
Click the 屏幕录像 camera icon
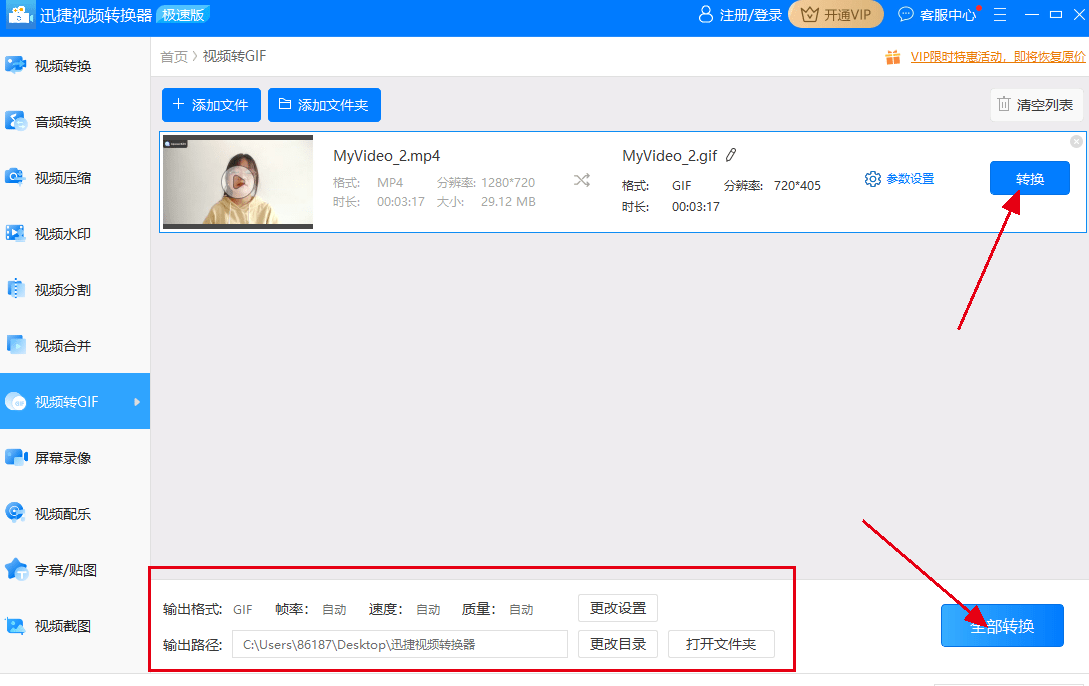[x=16, y=458]
